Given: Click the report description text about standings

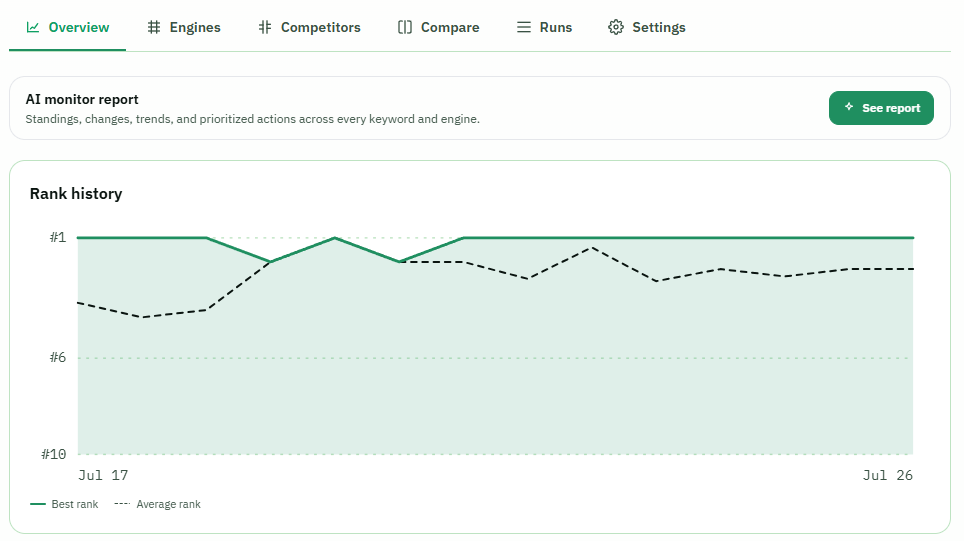Looking at the screenshot, I should coord(253,119).
